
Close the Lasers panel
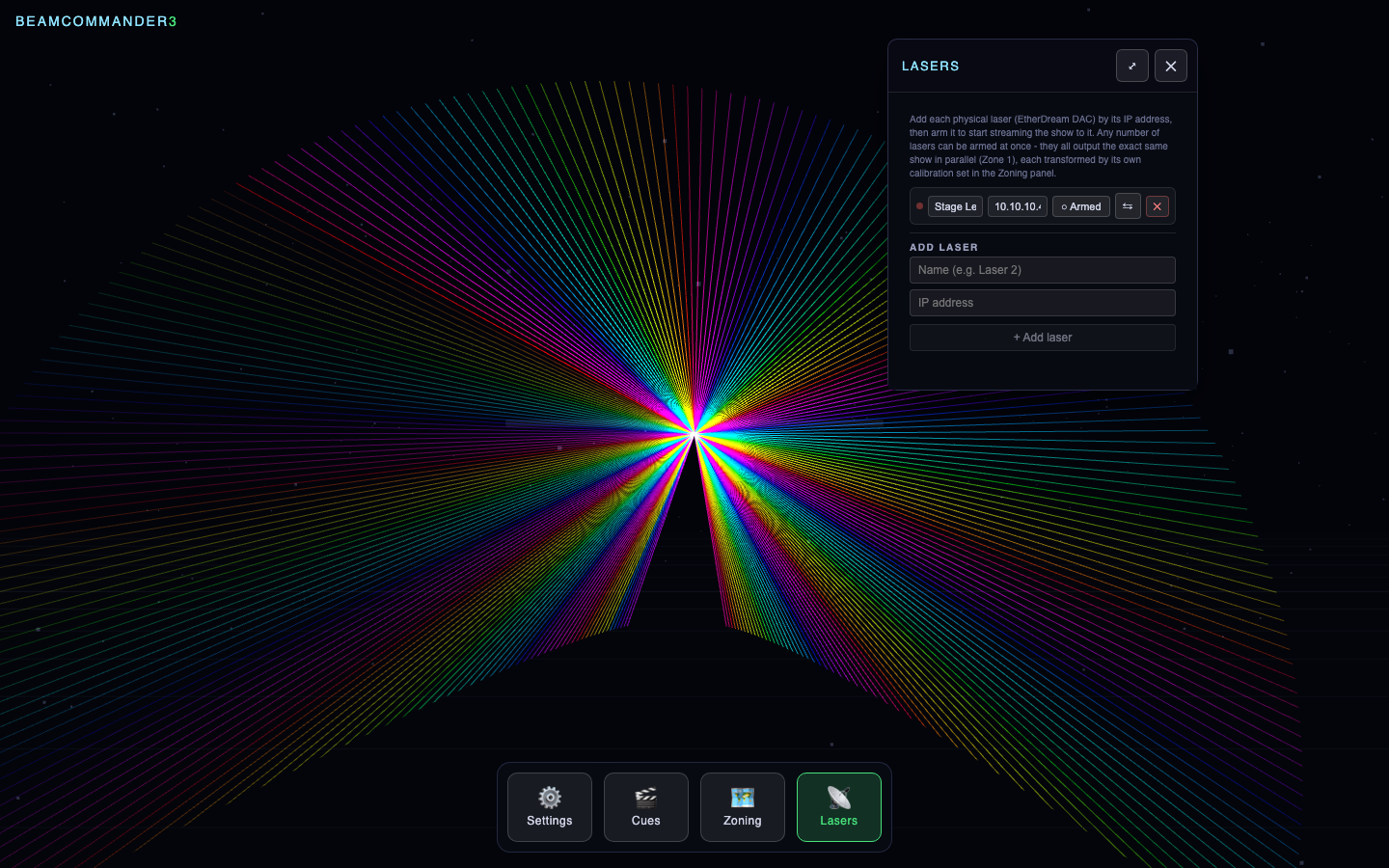click(1170, 66)
